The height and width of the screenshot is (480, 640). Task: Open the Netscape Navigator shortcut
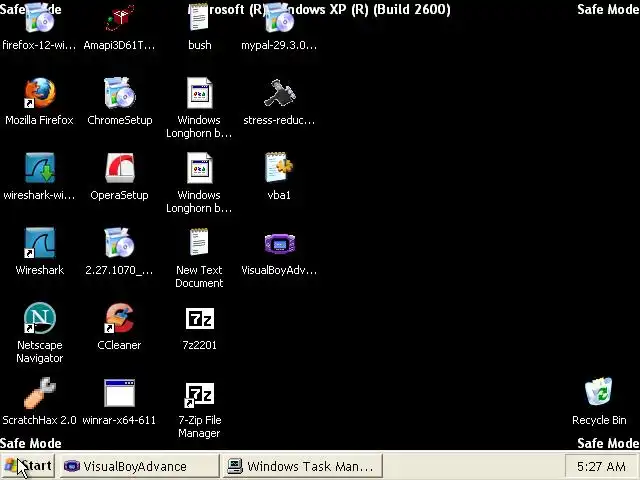(x=40, y=318)
